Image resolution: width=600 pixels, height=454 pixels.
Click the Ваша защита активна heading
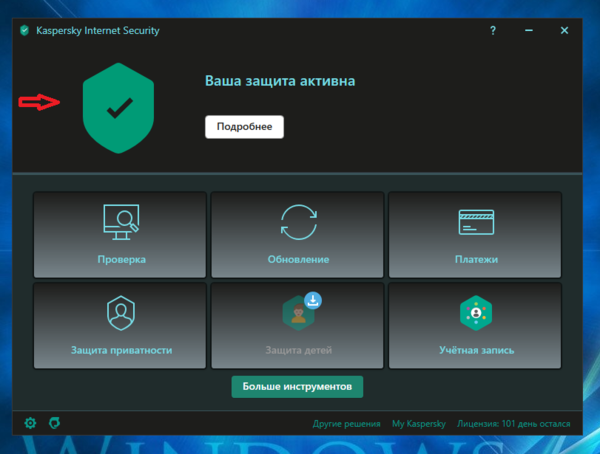coord(280,81)
